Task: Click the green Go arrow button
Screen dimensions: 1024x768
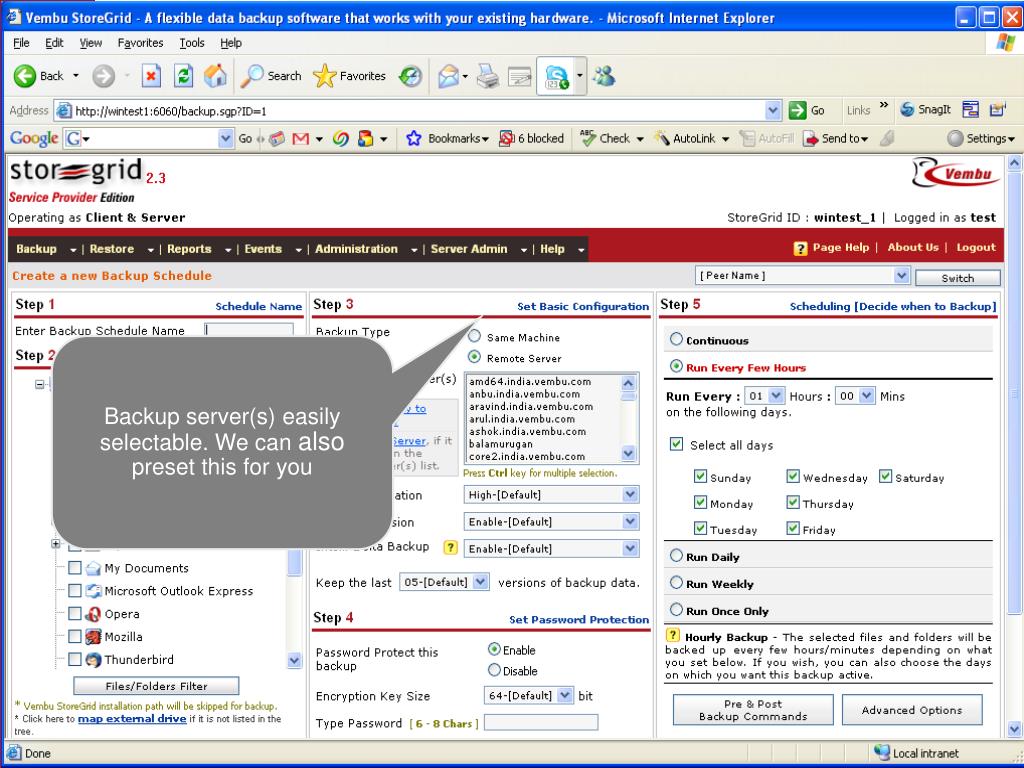Action: [x=797, y=110]
